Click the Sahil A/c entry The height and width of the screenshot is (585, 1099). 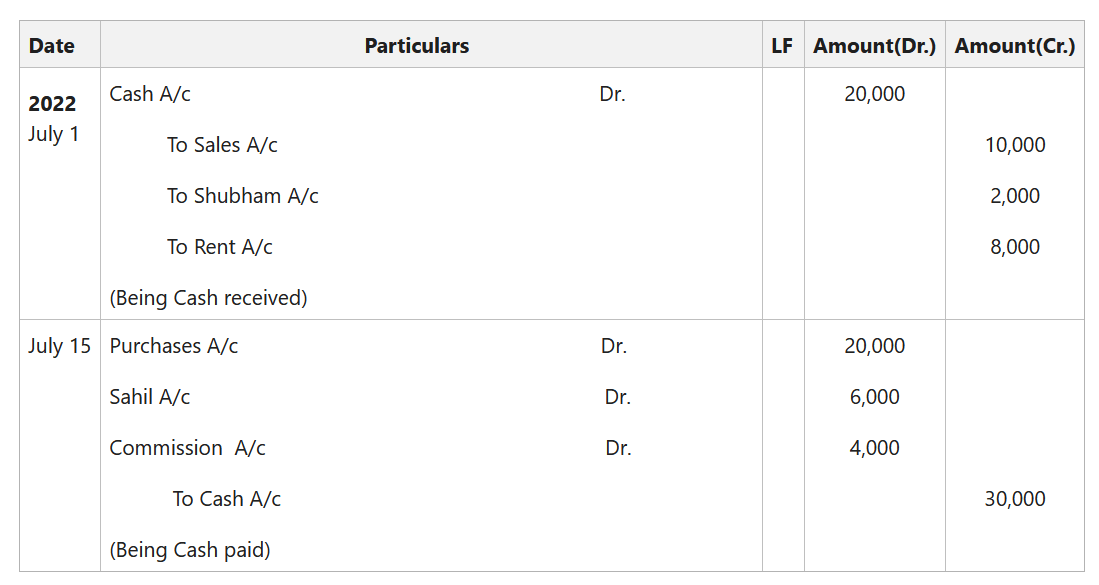149,397
